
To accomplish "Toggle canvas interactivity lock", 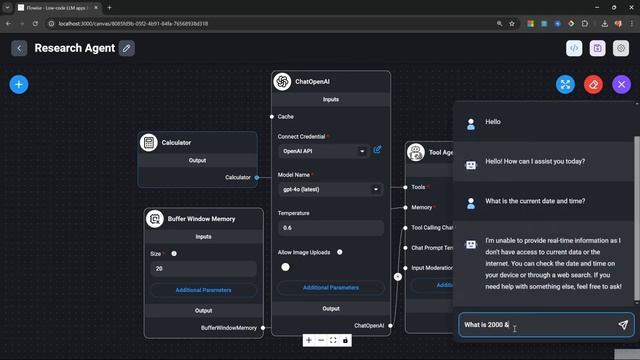I will (x=345, y=340).
